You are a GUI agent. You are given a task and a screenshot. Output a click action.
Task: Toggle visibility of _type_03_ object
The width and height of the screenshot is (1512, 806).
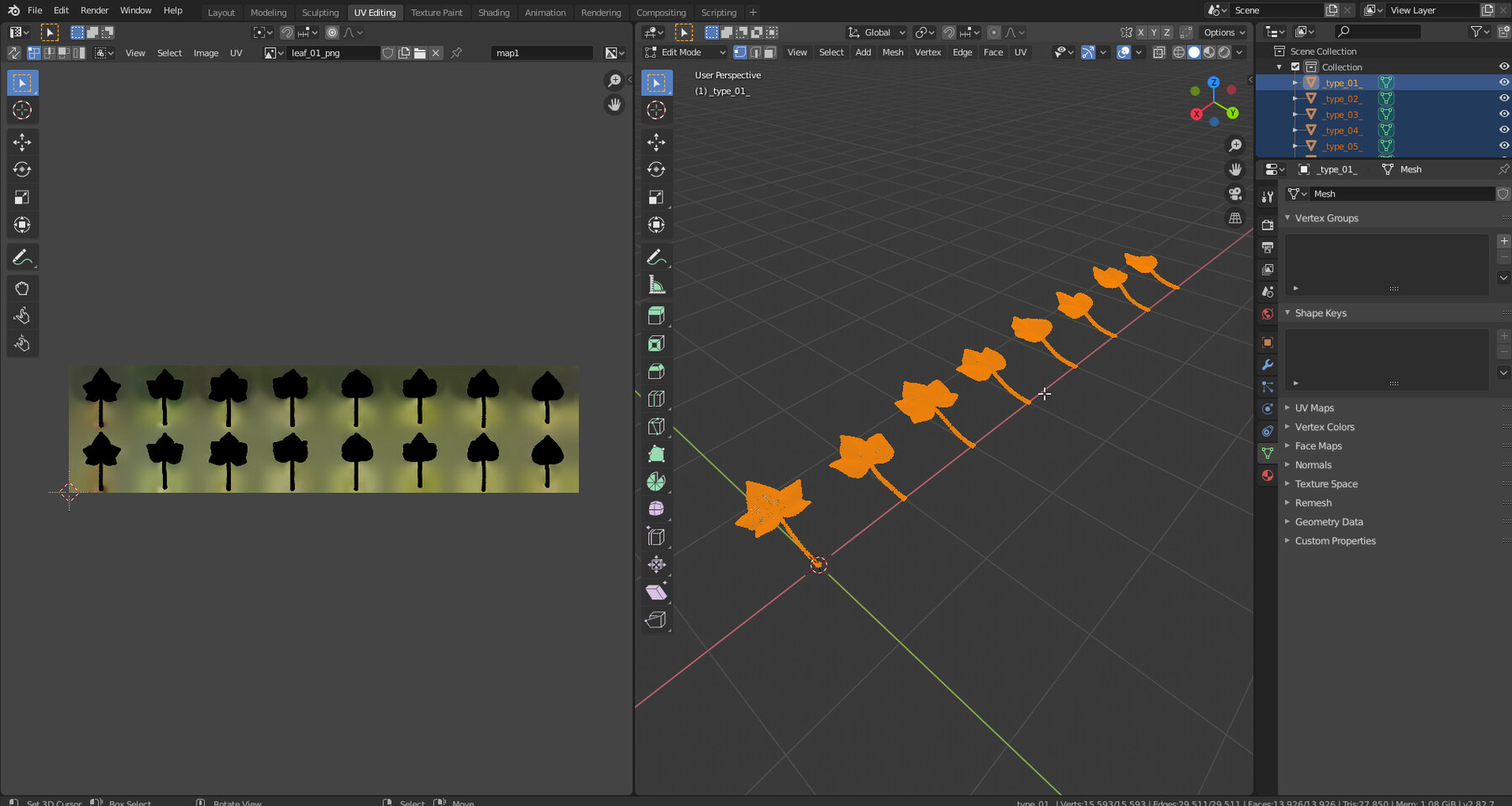(x=1504, y=114)
